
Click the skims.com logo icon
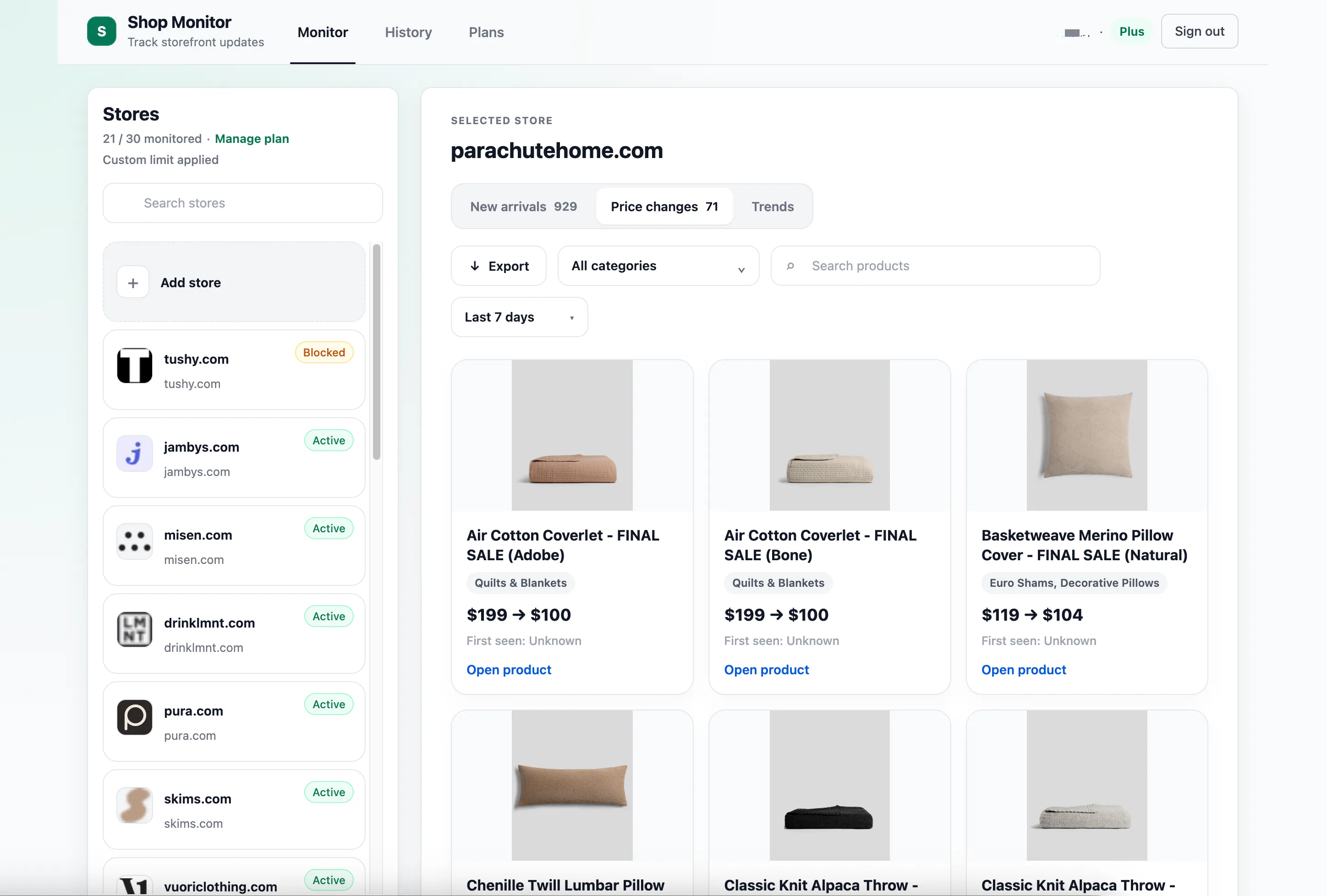[135, 805]
